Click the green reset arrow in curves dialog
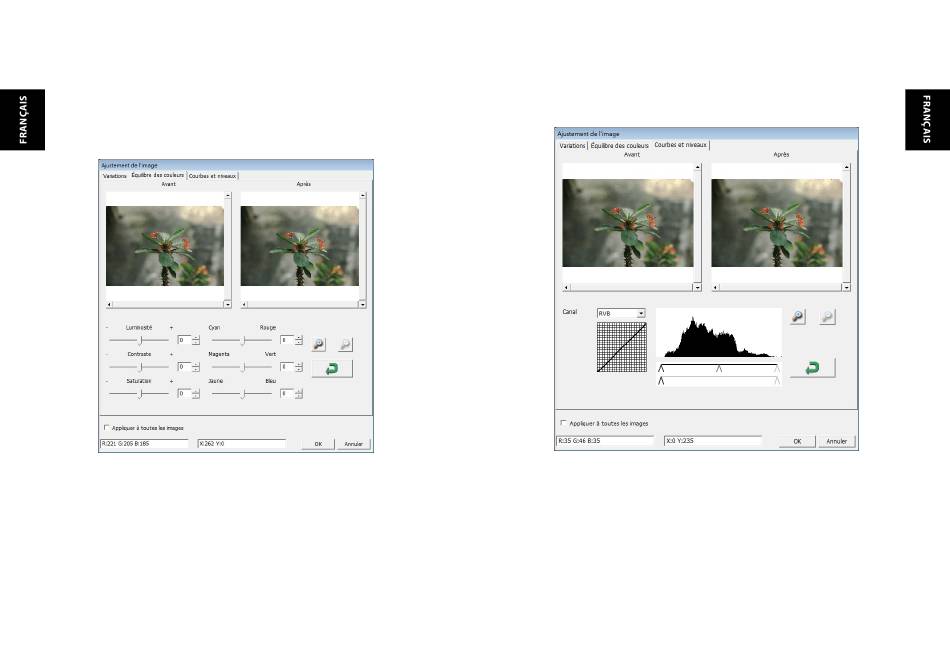The width and height of the screenshot is (950, 669). (812, 367)
